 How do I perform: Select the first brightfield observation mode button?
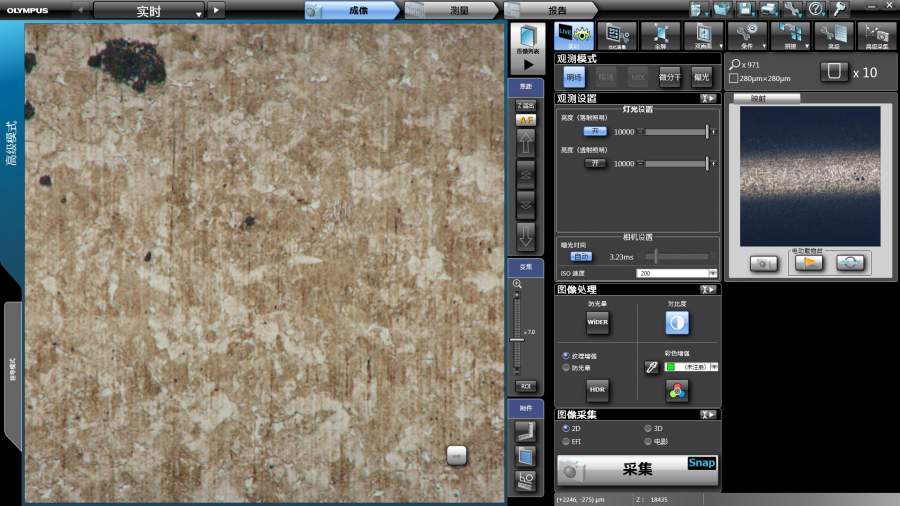tap(574, 77)
